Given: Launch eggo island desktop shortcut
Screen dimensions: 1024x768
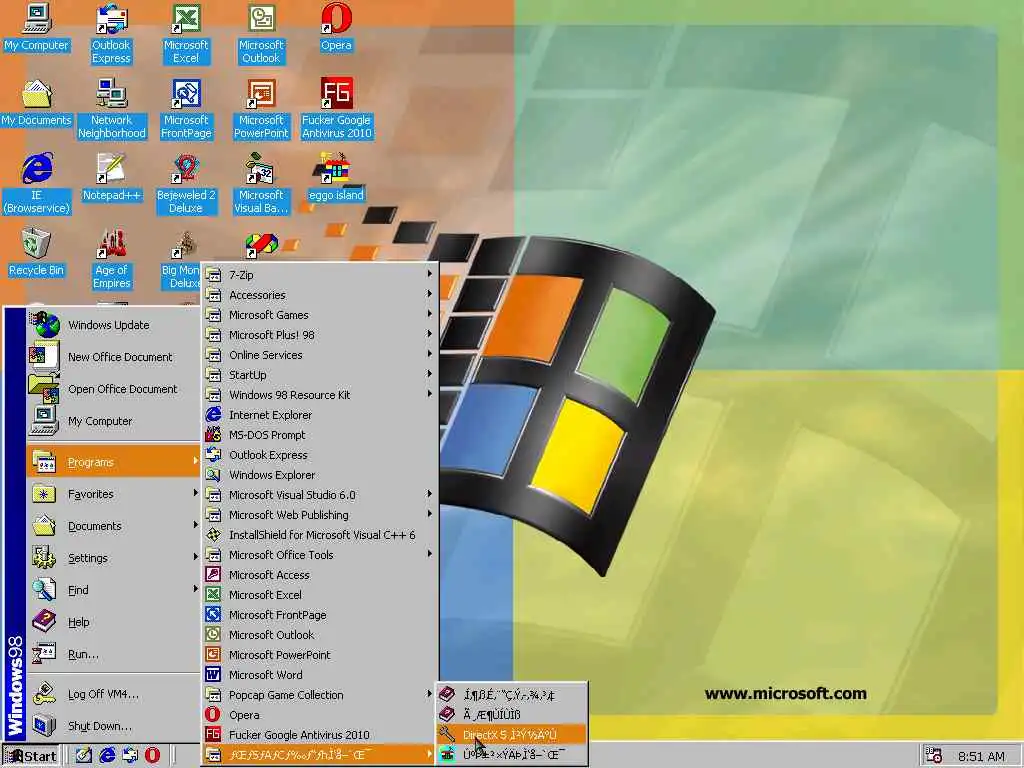Looking at the screenshot, I should click(x=336, y=178).
